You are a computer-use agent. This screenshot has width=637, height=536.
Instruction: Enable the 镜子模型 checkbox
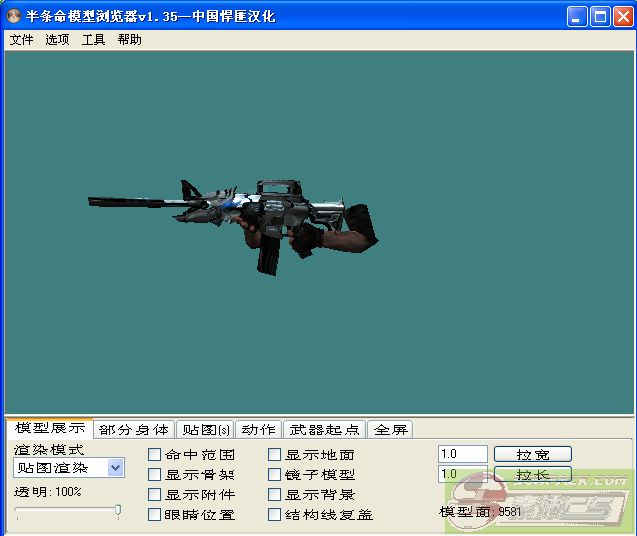point(275,475)
